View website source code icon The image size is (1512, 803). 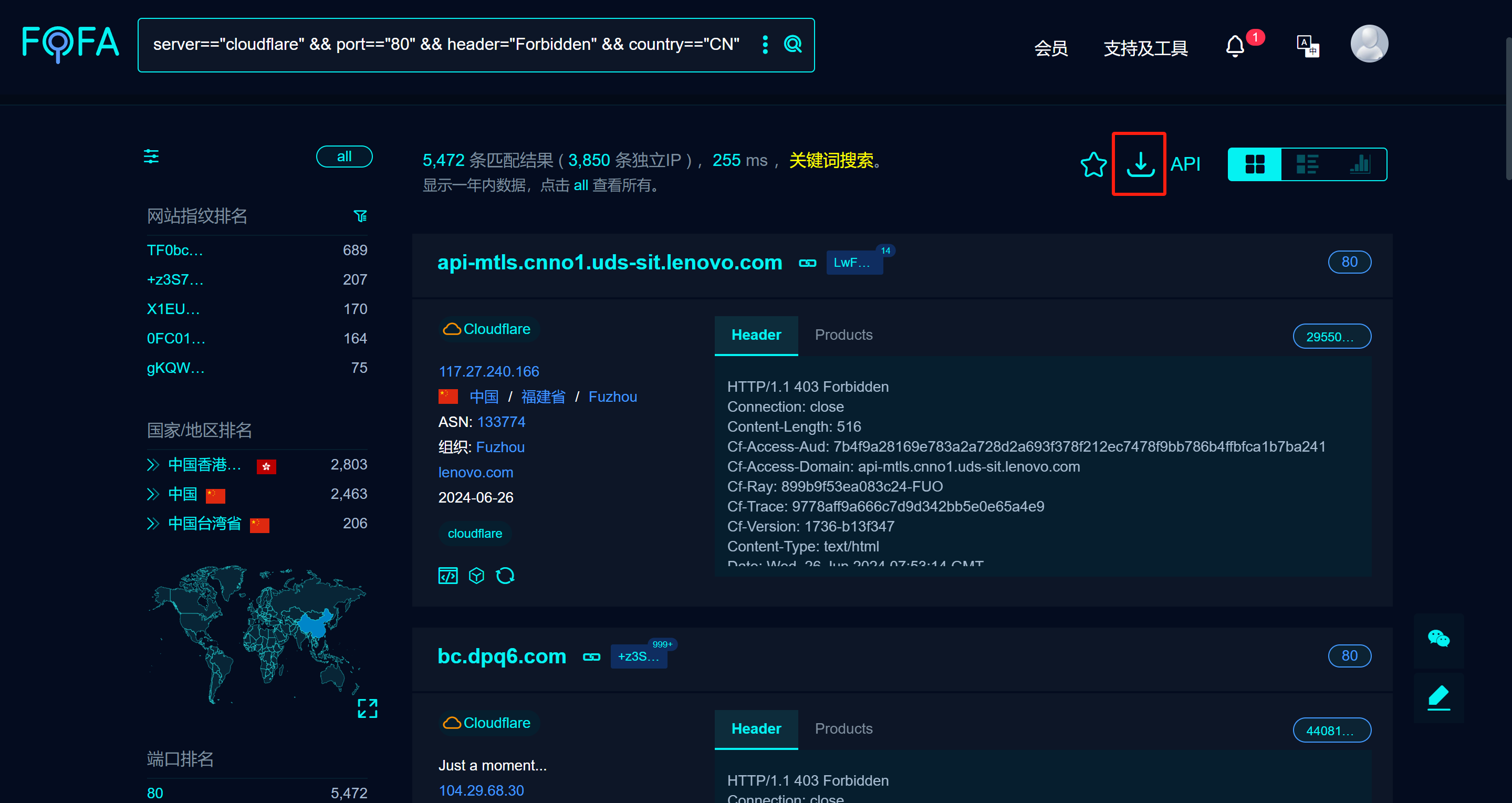(448, 576)
